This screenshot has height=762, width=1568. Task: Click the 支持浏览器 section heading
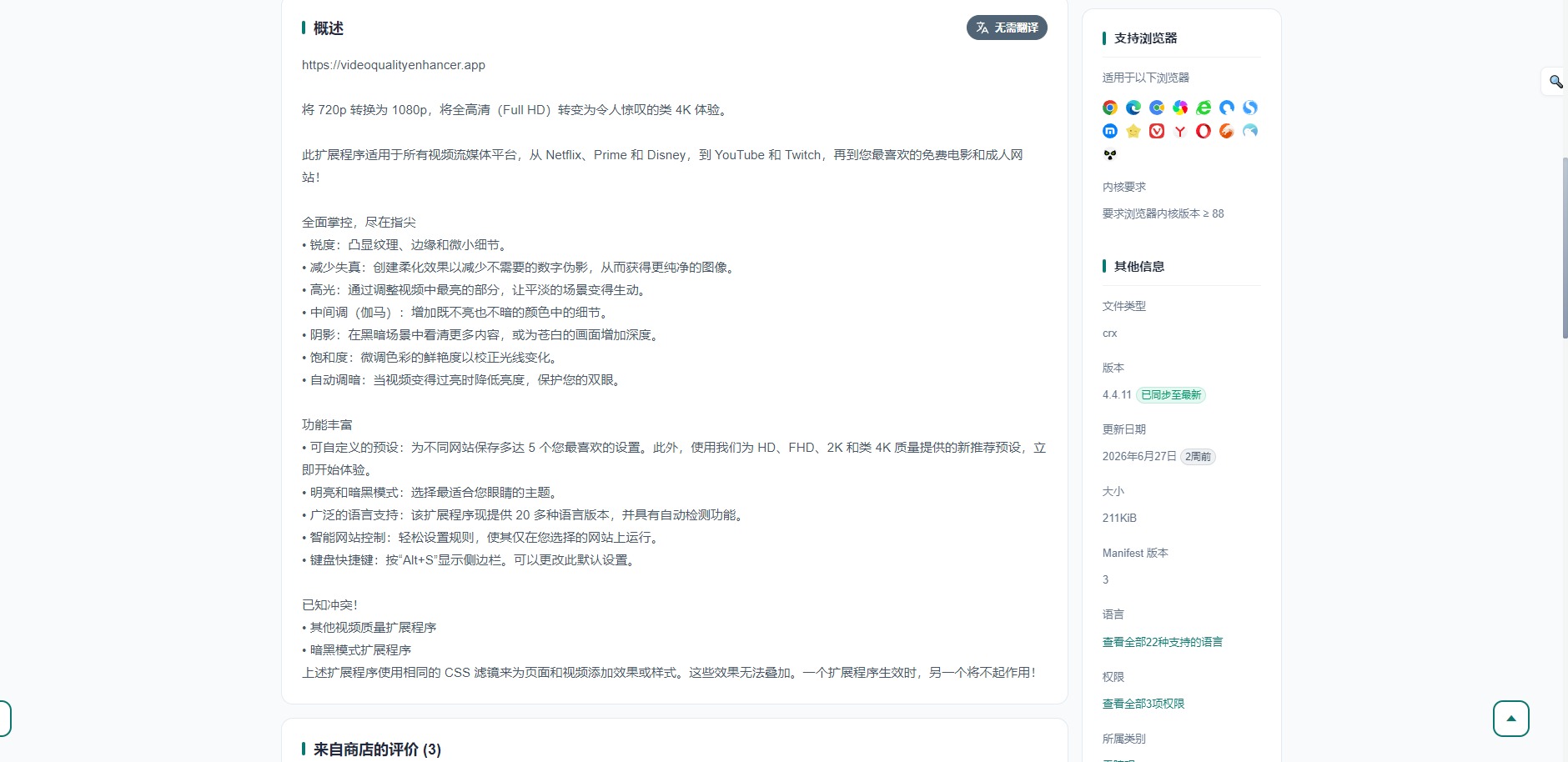[1146, 38]
